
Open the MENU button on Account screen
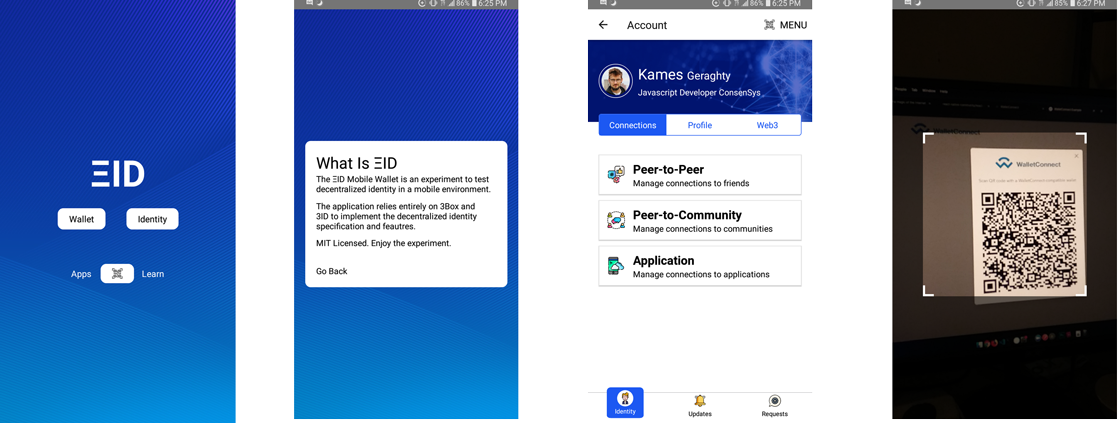click(x=793, y=25)
